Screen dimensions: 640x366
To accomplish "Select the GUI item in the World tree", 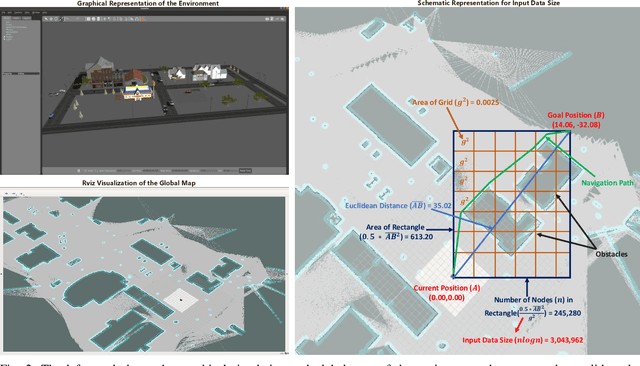I will 8,22.
